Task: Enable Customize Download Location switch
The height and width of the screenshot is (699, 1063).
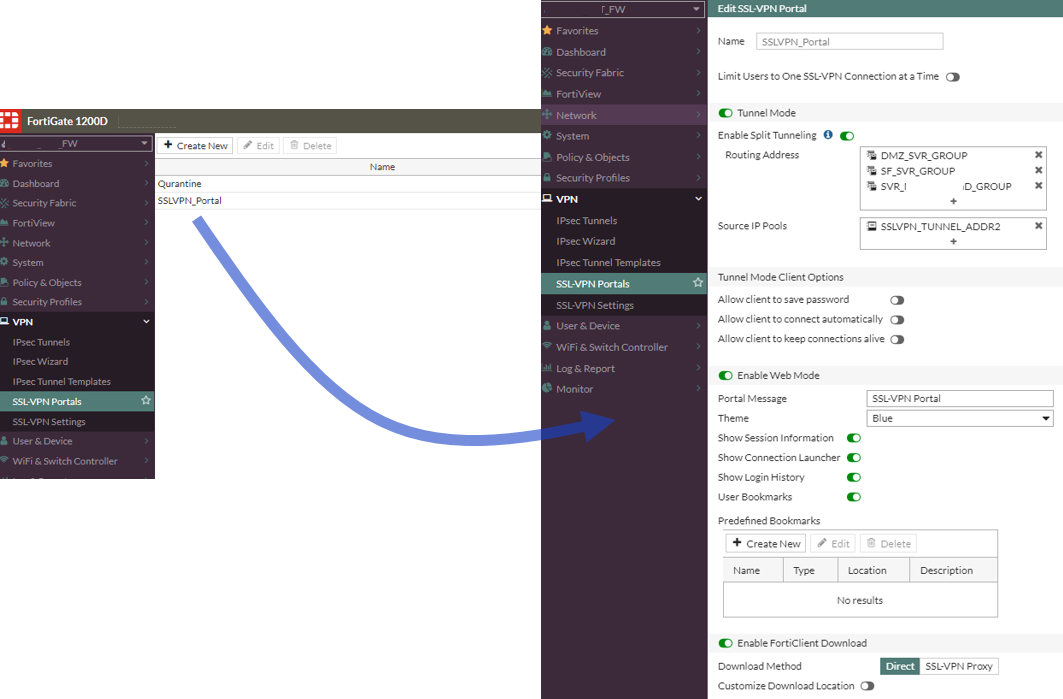Action: (867, 686)
